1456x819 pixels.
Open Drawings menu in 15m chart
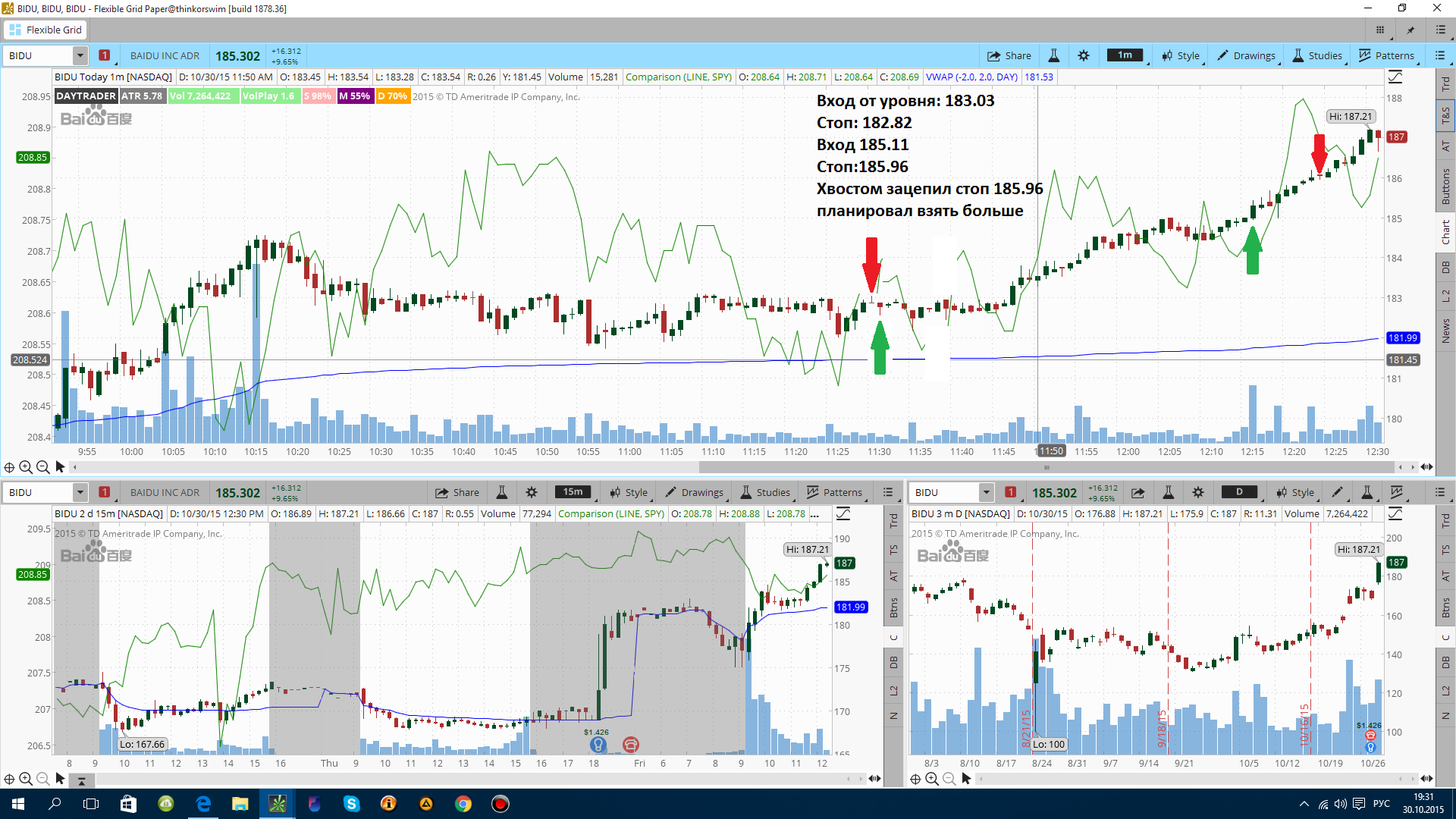694,492
